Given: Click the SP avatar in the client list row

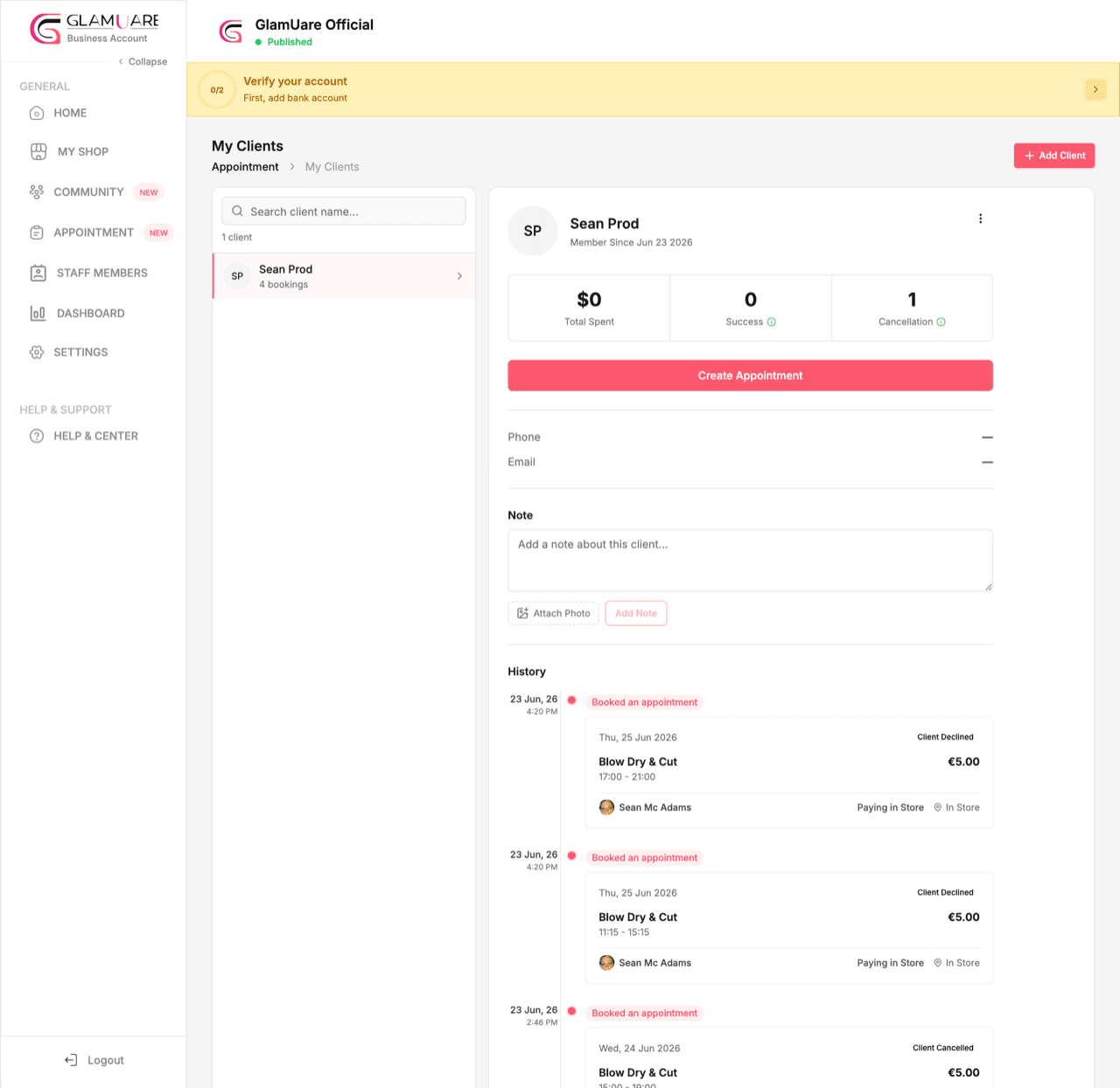Looking at the screenshot, I should pyautogui.click(x=237, y=275).
